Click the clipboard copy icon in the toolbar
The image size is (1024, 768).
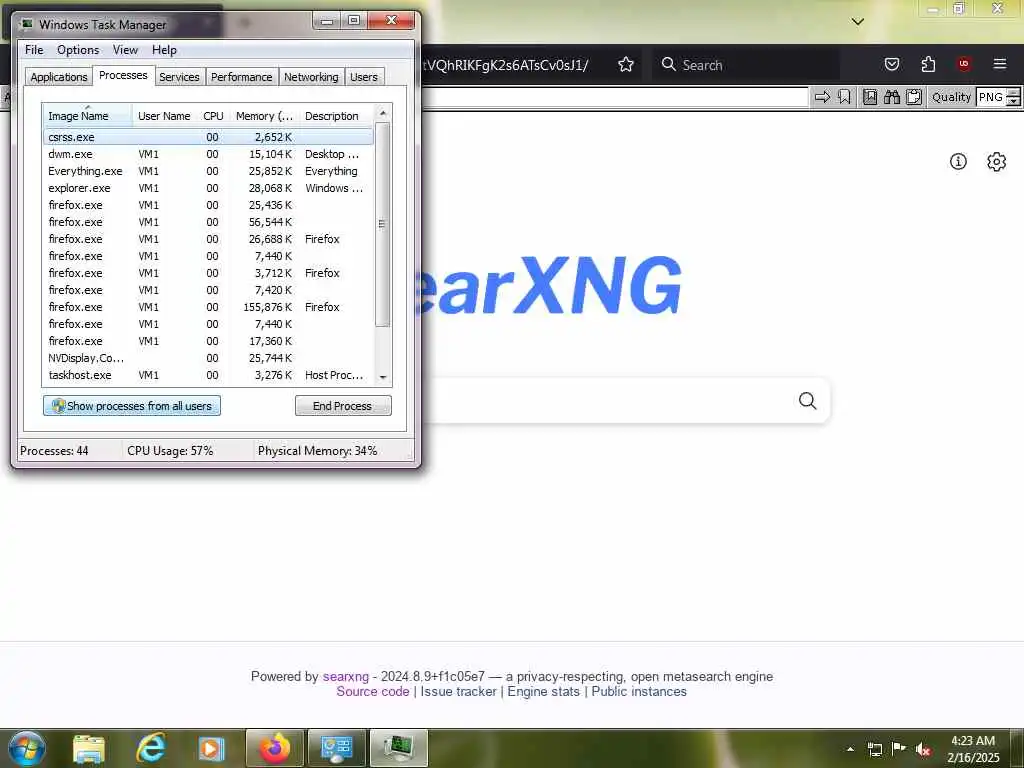914,97
